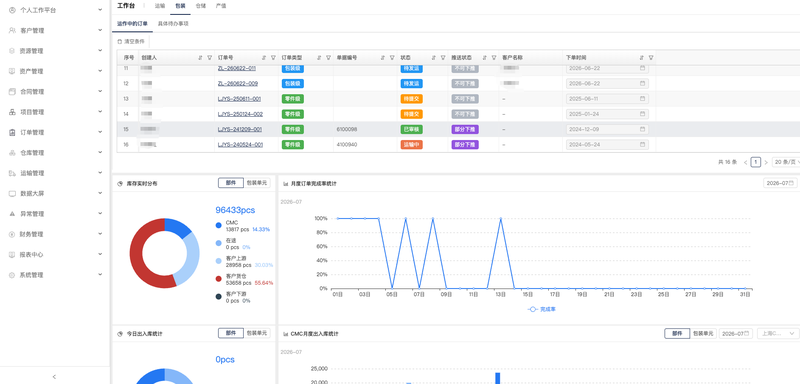Screen dimensions: 800x384
Task: Click the 运输管理 truck icon
Action: [x=12, y=173]
